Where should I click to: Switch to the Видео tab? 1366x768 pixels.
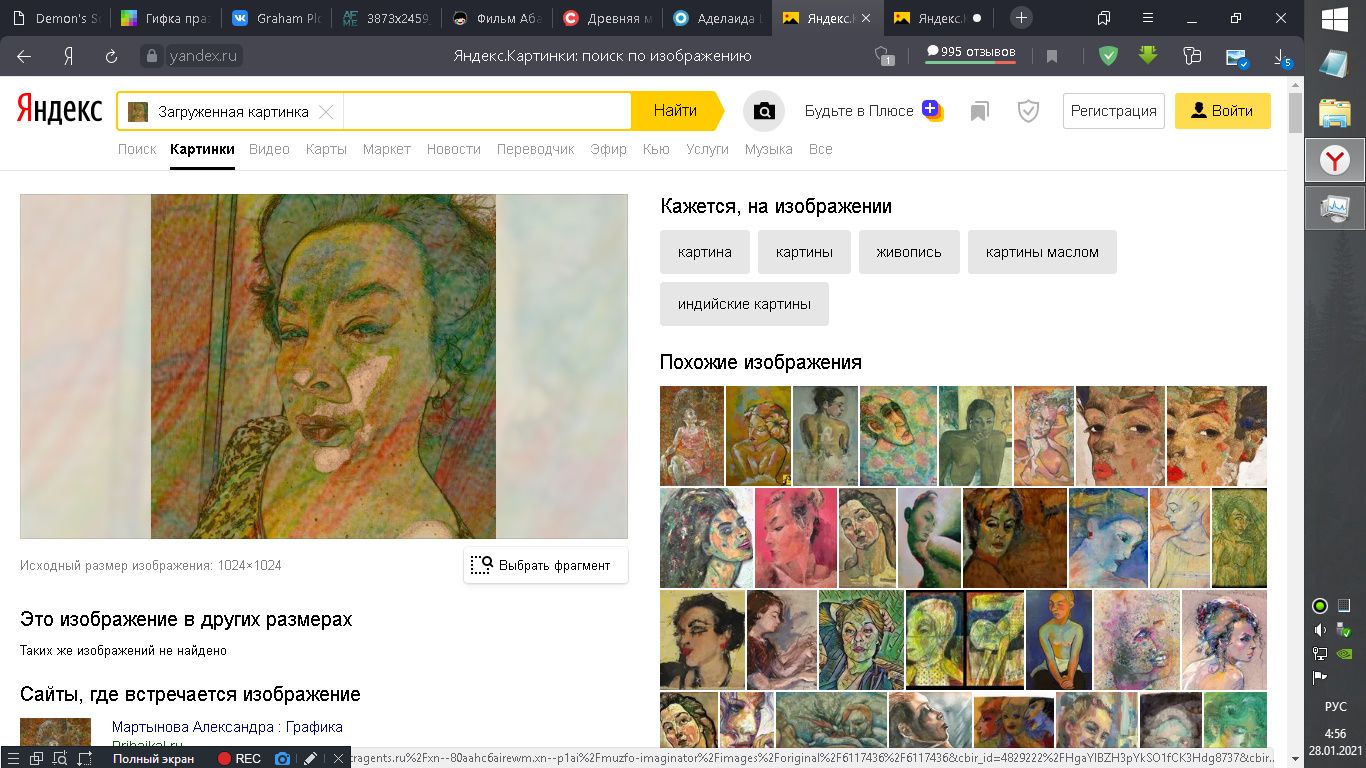(269, 149)
